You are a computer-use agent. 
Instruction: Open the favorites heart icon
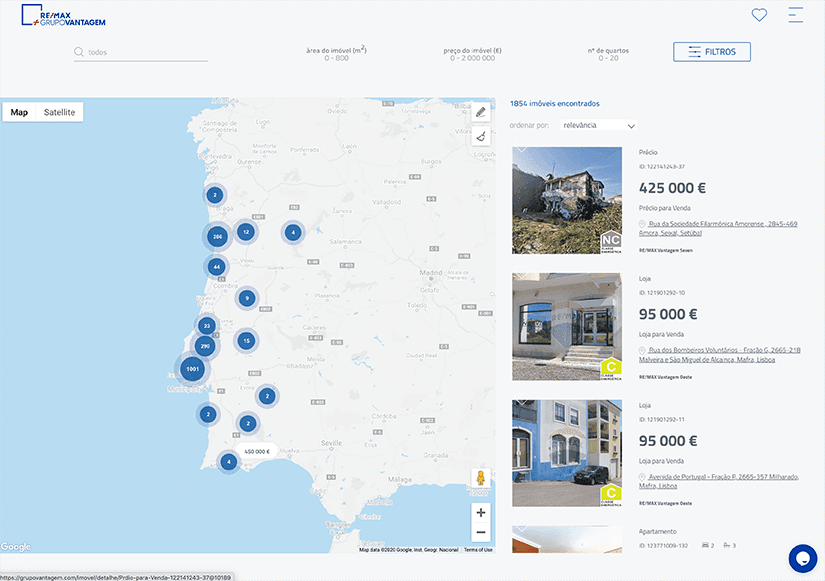pos(759,14)
